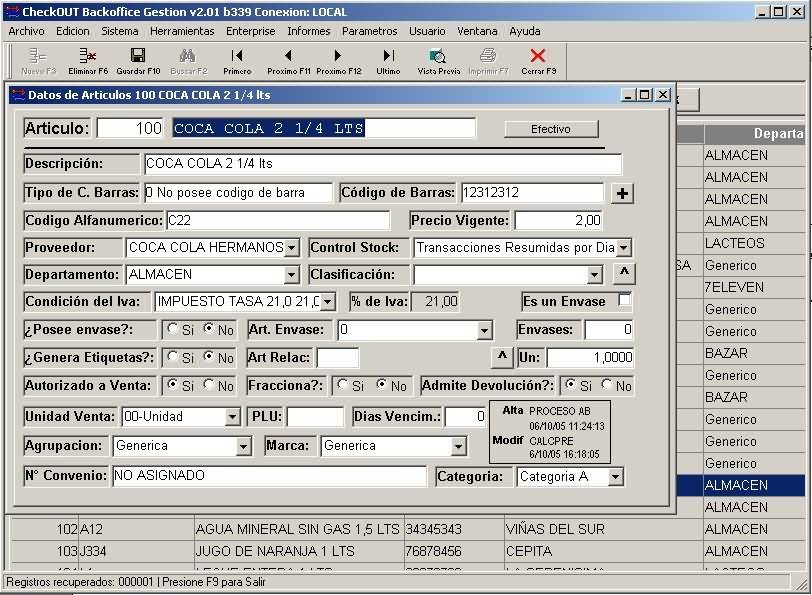Viewport: 812px width, 595px height.
Task: Open the Archivo menu
Action: [x=26, y=31]
